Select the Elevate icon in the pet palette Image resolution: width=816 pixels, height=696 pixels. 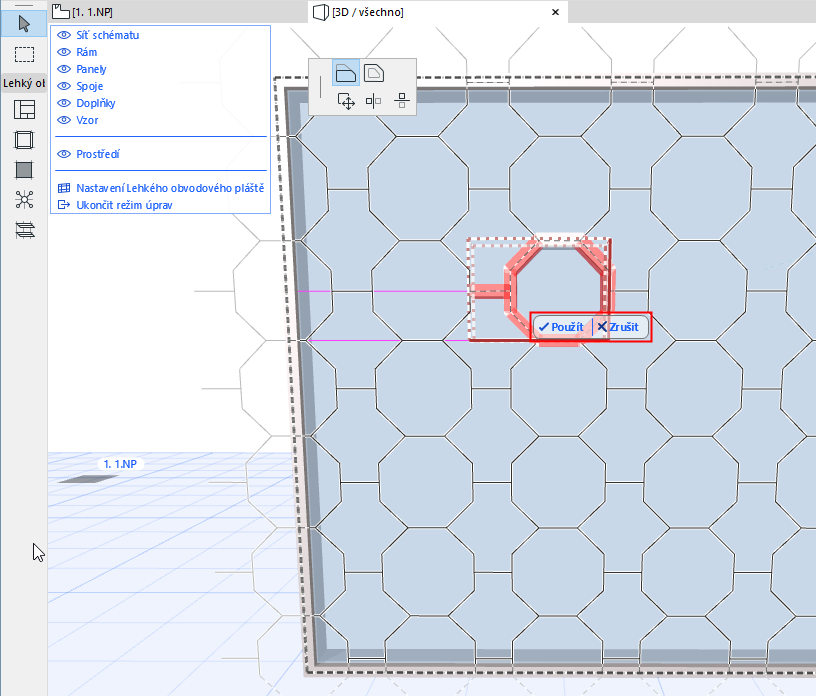[402, 101]
